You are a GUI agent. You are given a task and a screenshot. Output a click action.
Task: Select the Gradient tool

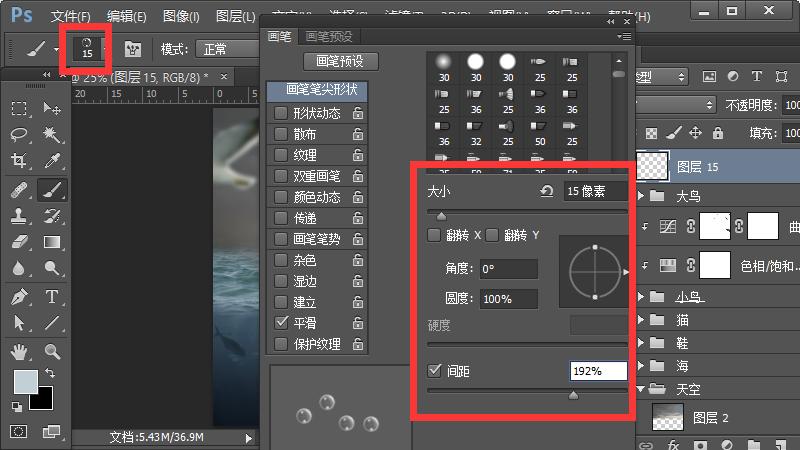coord(52,242)
